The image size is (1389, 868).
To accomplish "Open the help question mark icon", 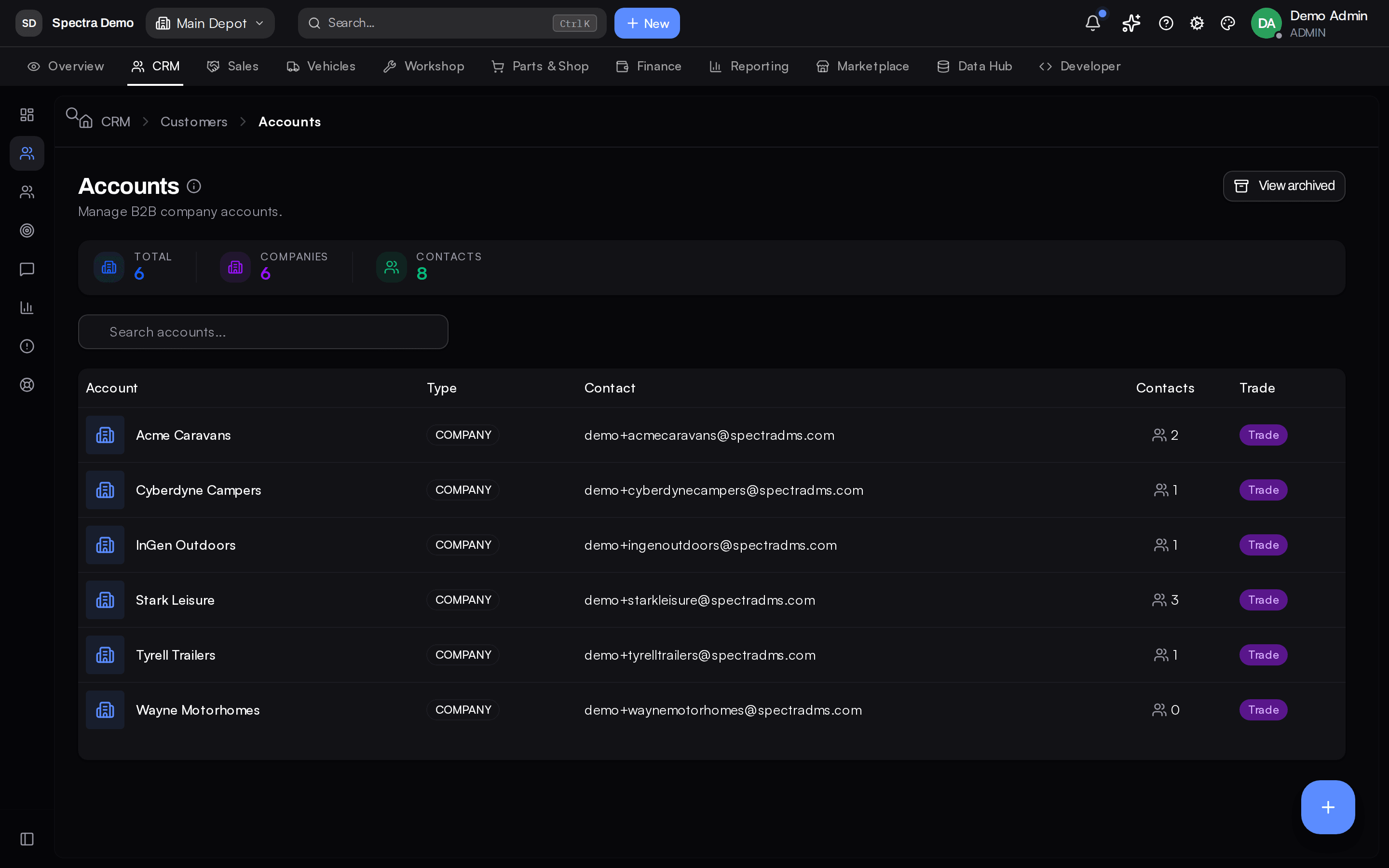I will coord(1166,23).
